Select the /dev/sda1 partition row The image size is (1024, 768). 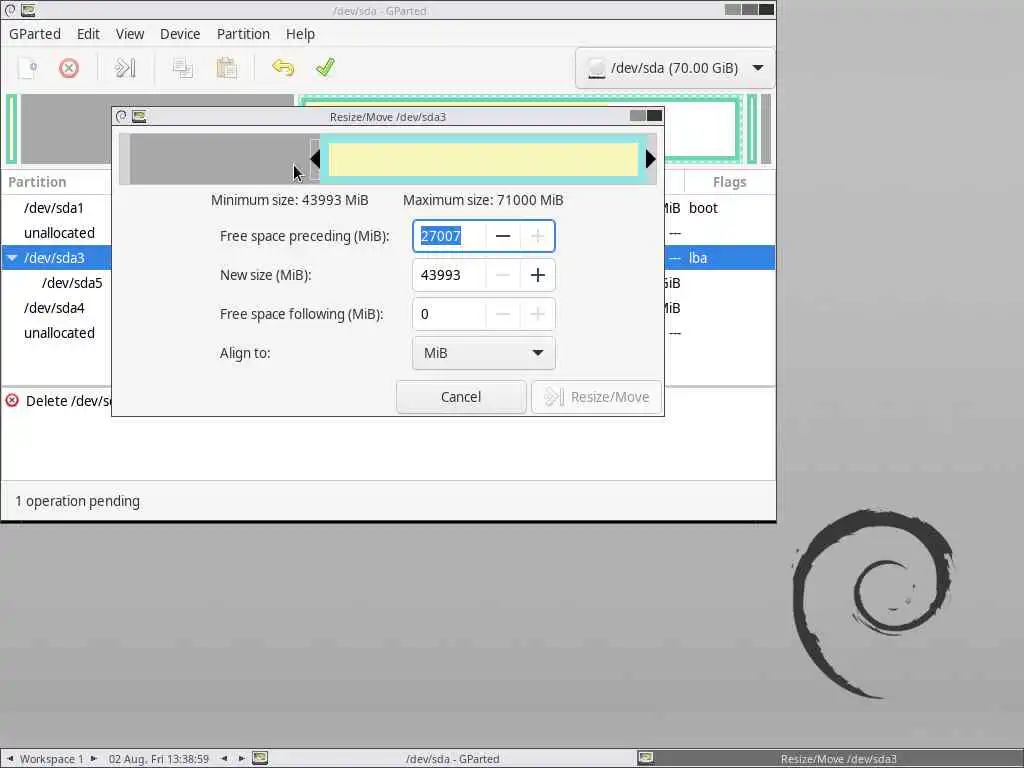coord(56,208)
